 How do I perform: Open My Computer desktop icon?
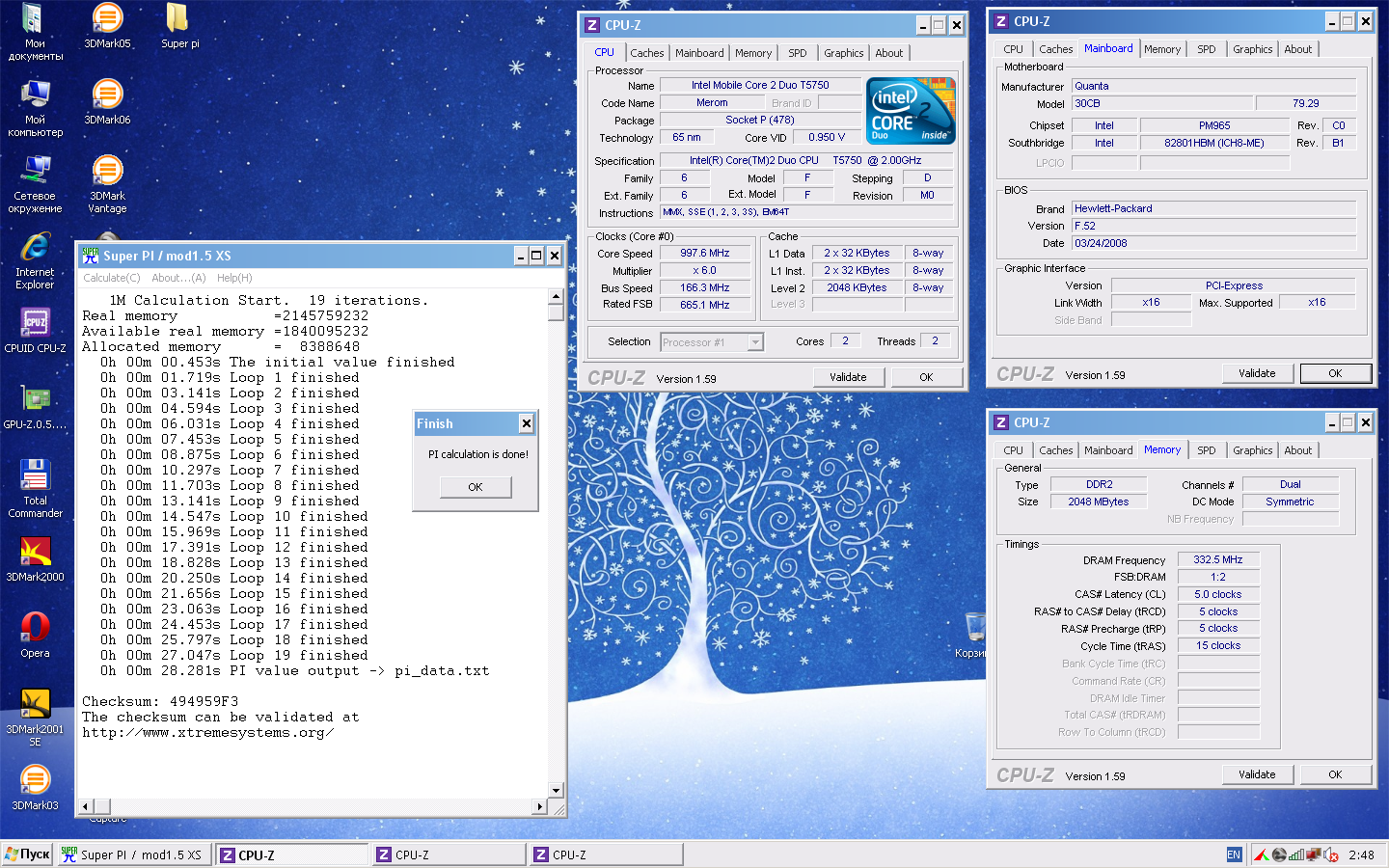coord(35,108)
